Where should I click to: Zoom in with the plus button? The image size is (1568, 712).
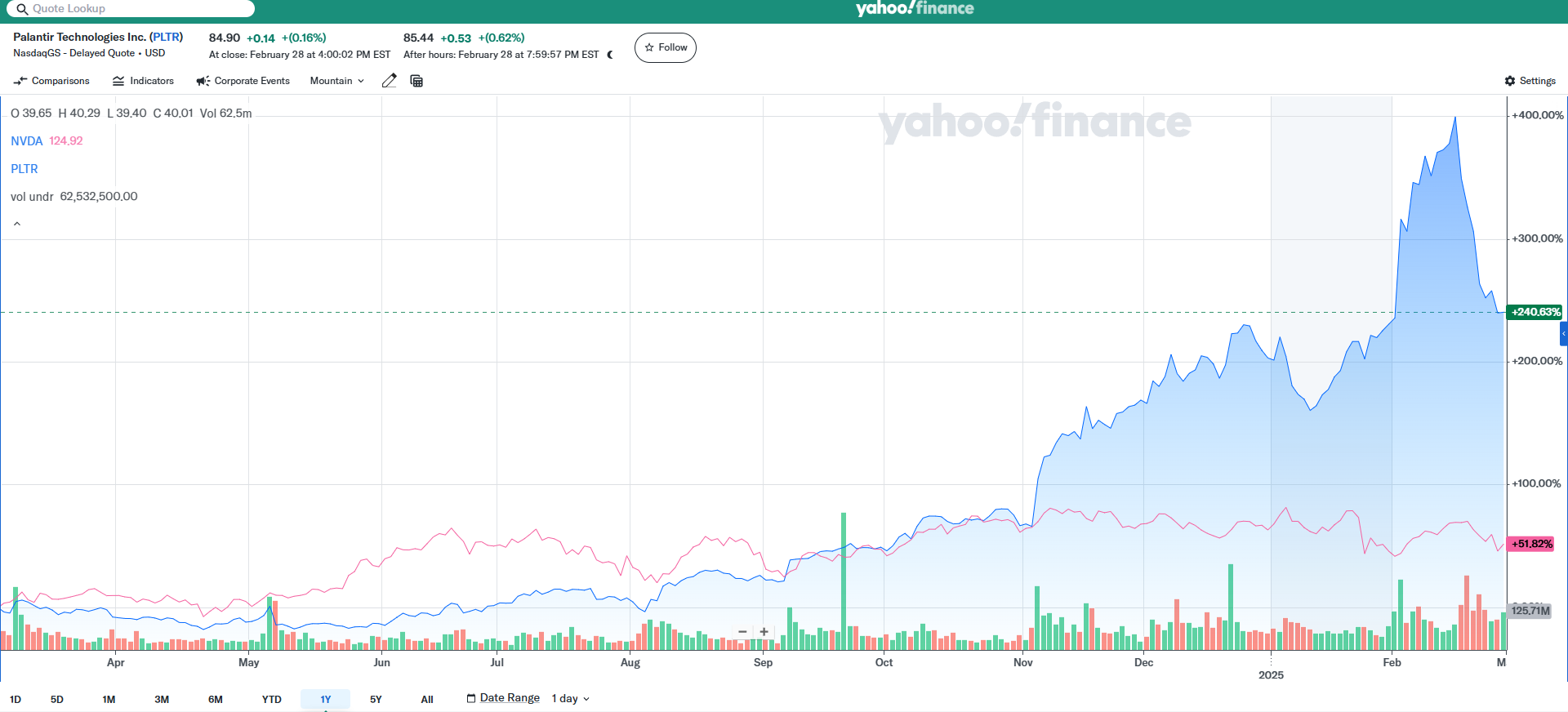click(764, 632)
